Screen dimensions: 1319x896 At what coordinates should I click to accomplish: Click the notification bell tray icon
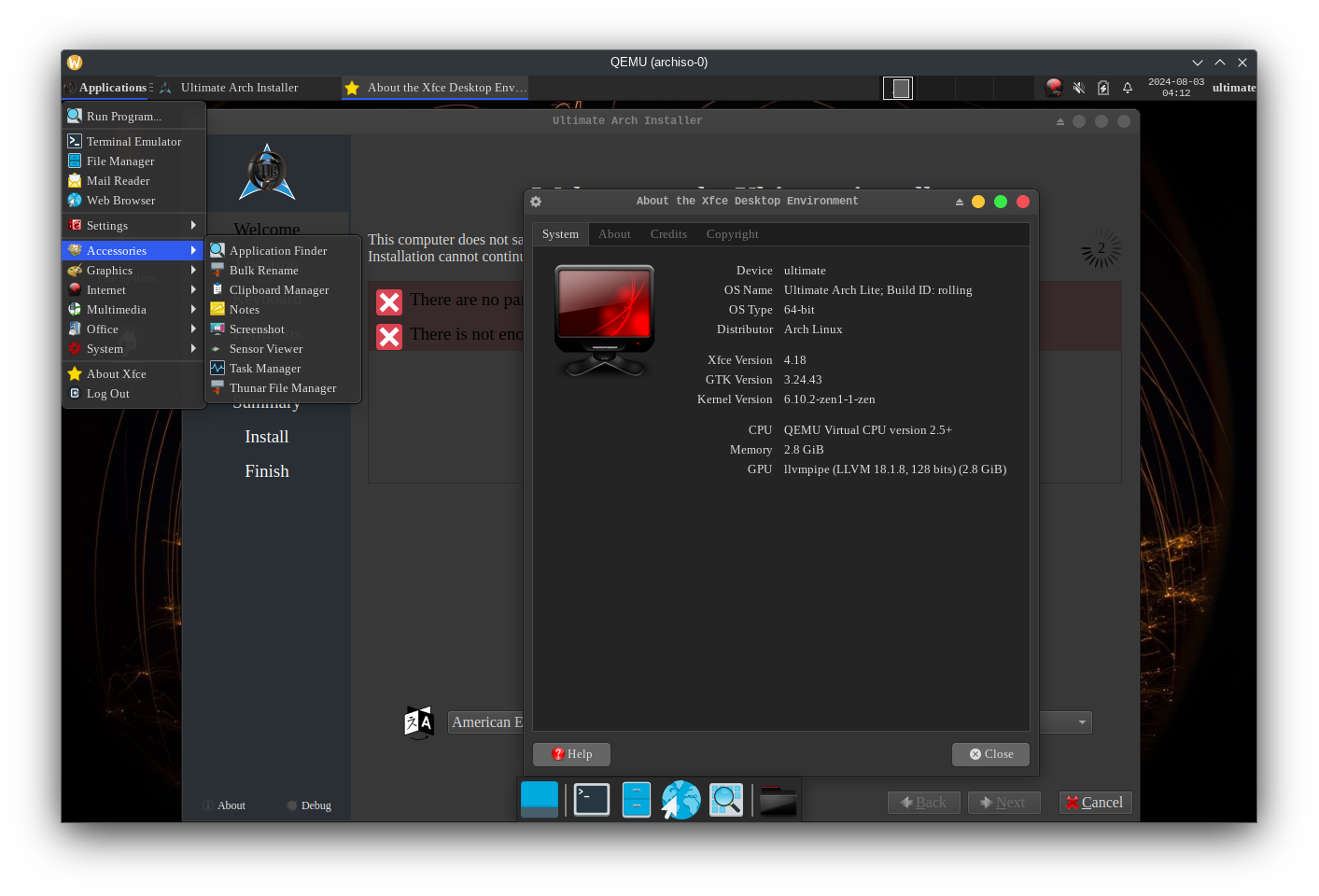click(x=1128, y=88)
